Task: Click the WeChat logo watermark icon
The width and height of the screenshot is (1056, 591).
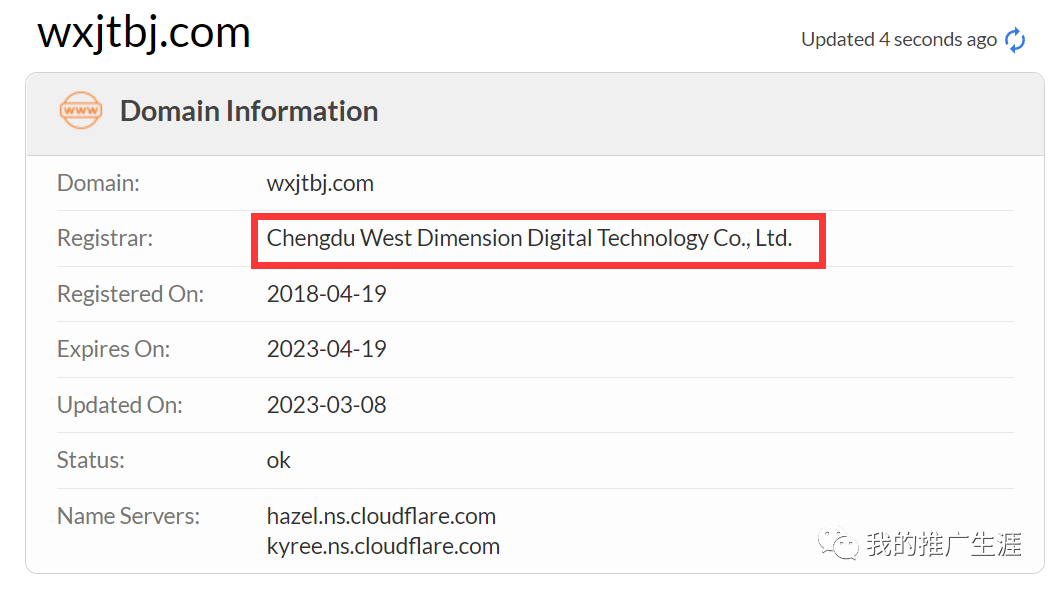Action: coord(838,544)
